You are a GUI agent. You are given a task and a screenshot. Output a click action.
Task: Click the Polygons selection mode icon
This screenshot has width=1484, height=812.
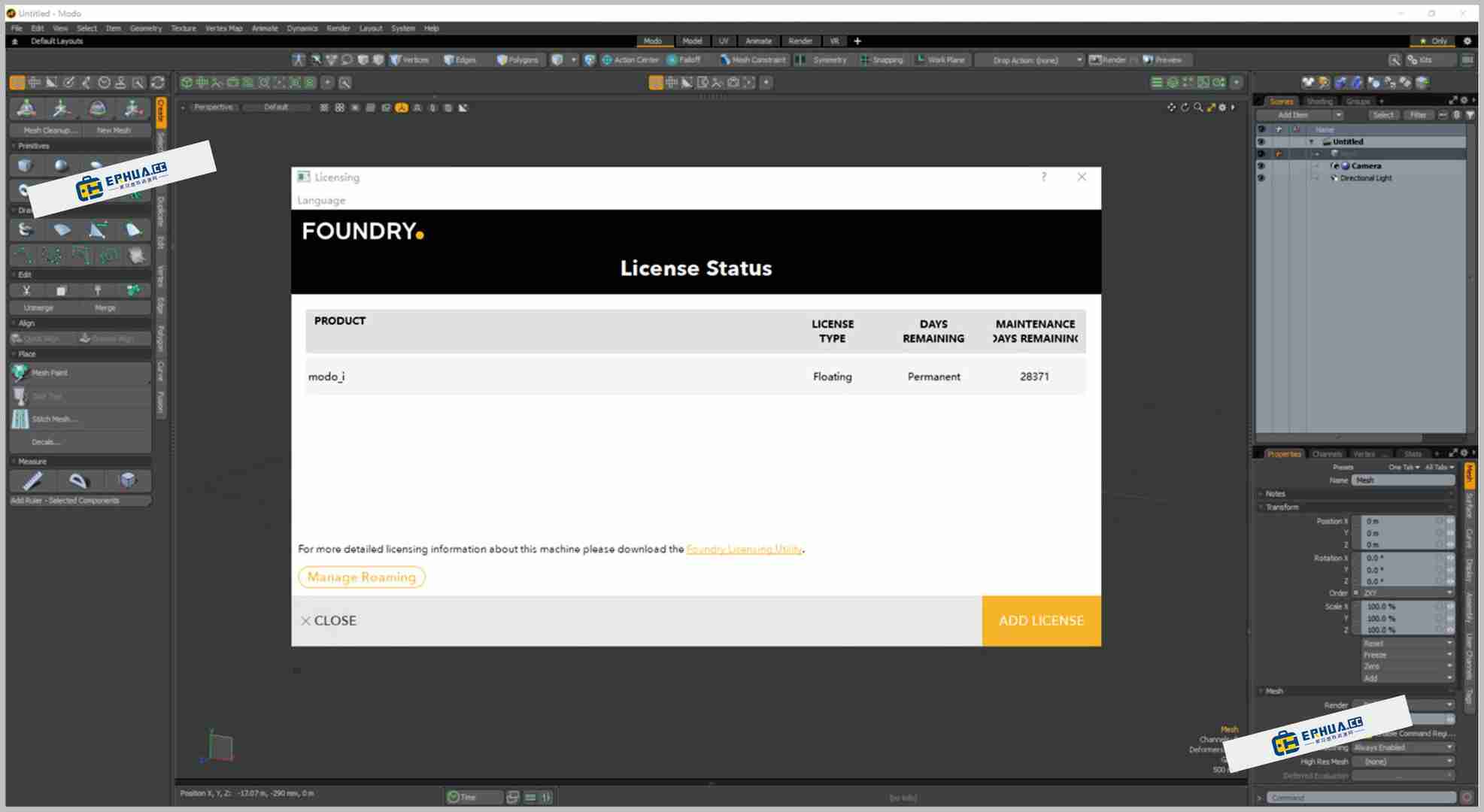coord(502,60)
